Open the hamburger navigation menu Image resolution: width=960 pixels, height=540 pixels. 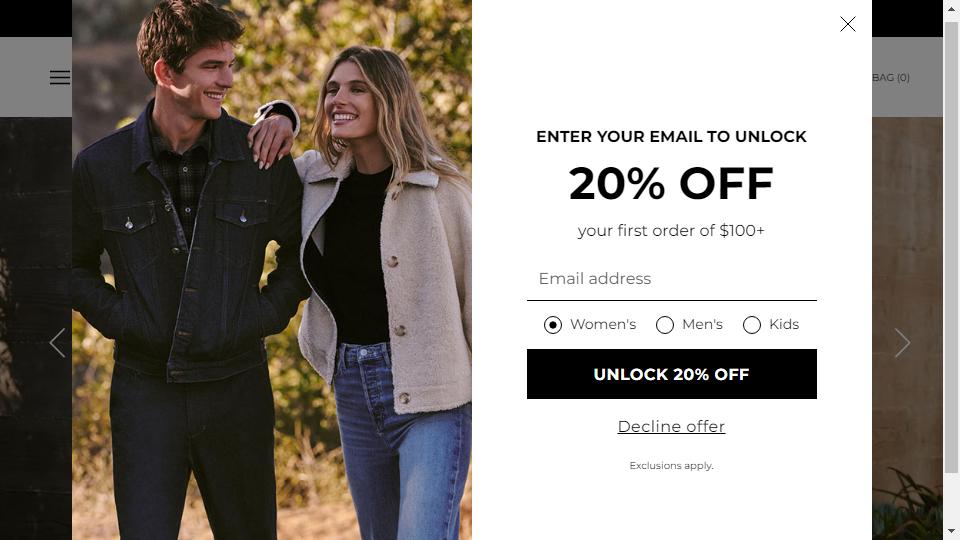60,78
